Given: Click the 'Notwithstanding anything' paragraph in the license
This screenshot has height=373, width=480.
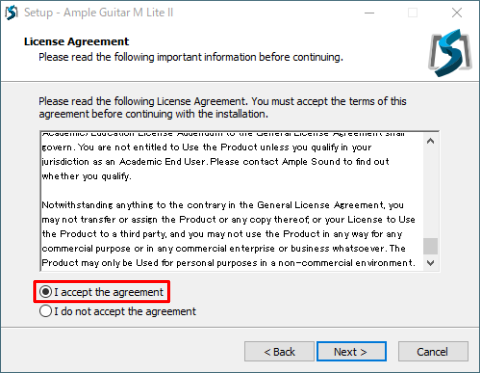Looking at the screenshot, I should pyautogui.click(x=228, y=234).
